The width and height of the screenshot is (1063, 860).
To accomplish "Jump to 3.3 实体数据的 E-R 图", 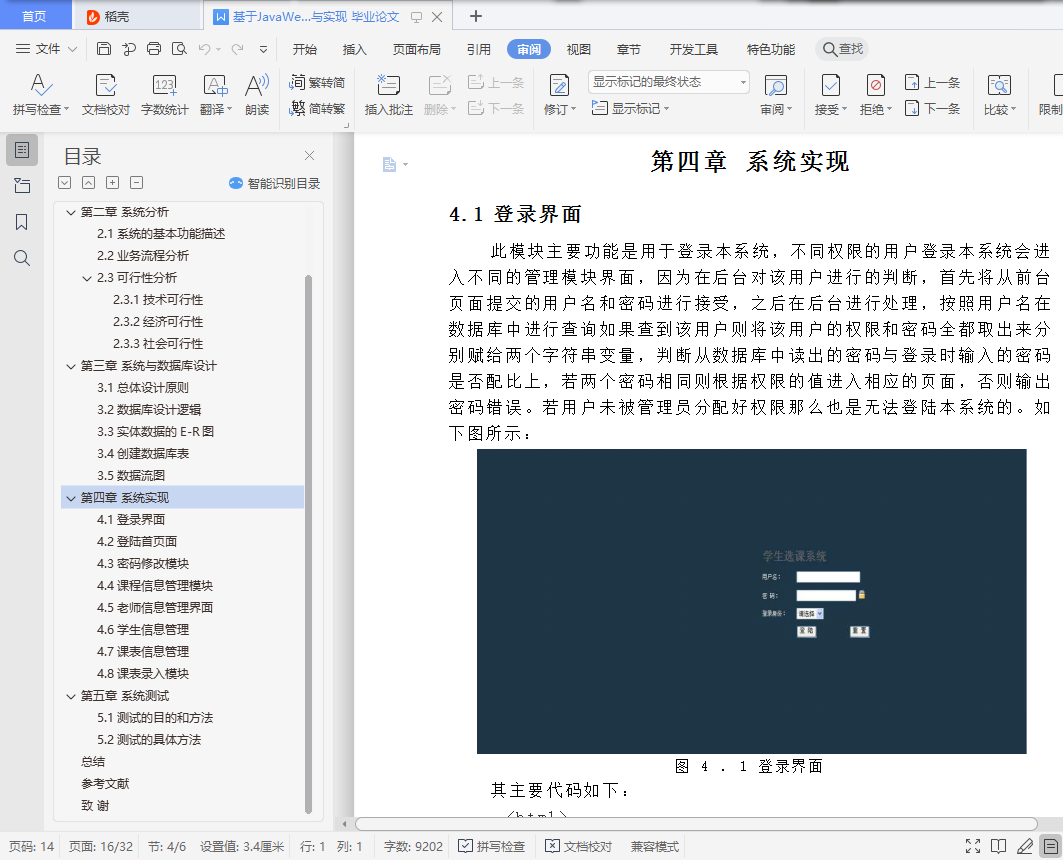I will (x=155, y=432).
